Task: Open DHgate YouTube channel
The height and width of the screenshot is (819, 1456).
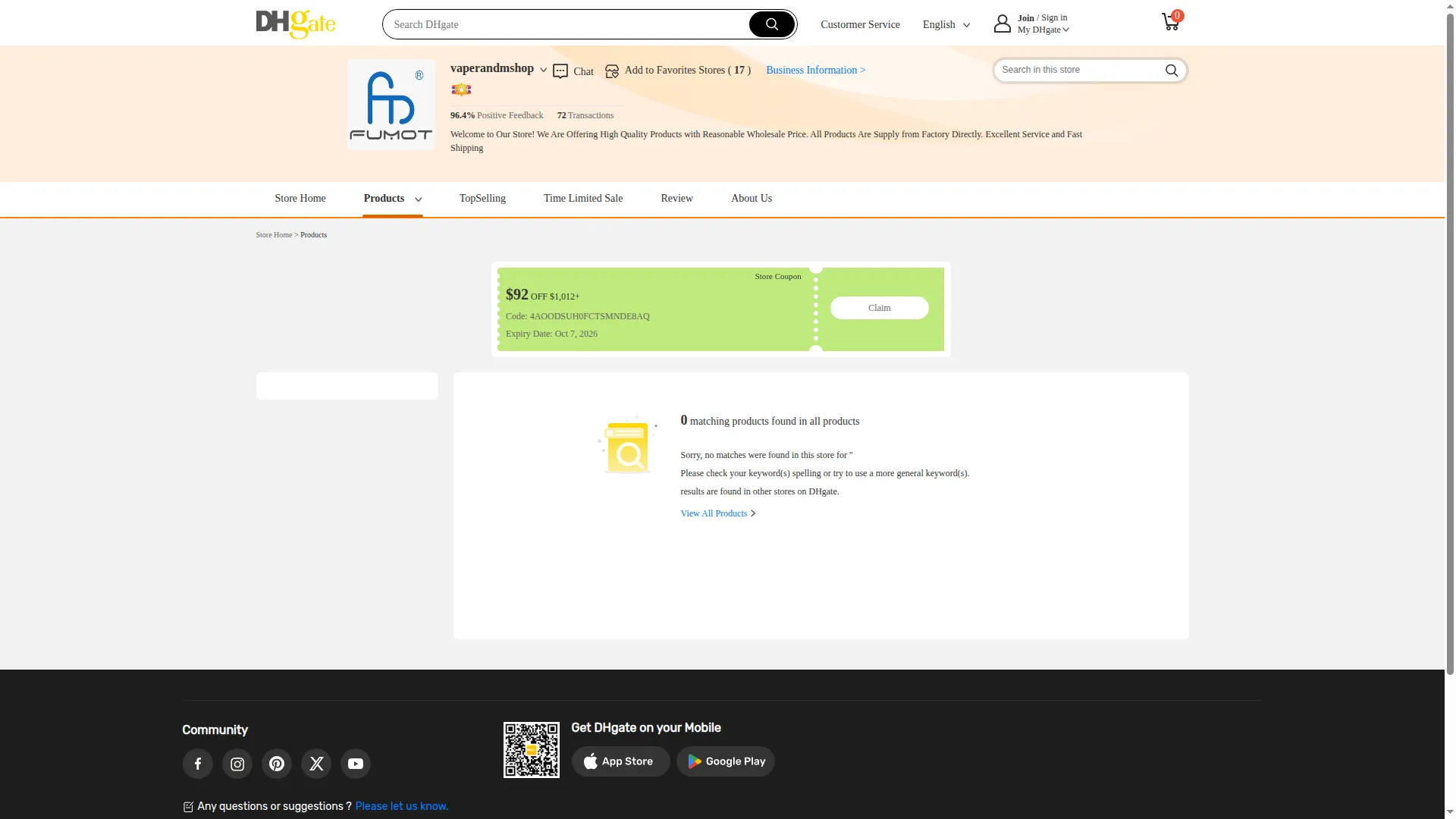Action: [x=356, y=764]
